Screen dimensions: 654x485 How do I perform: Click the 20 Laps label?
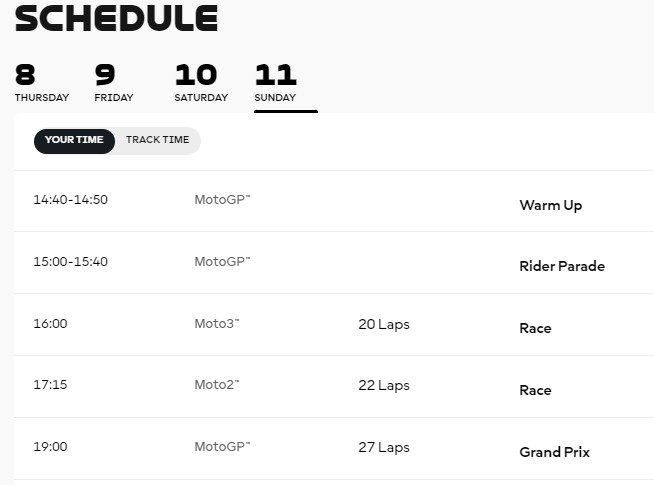click(x=384, y=324)
